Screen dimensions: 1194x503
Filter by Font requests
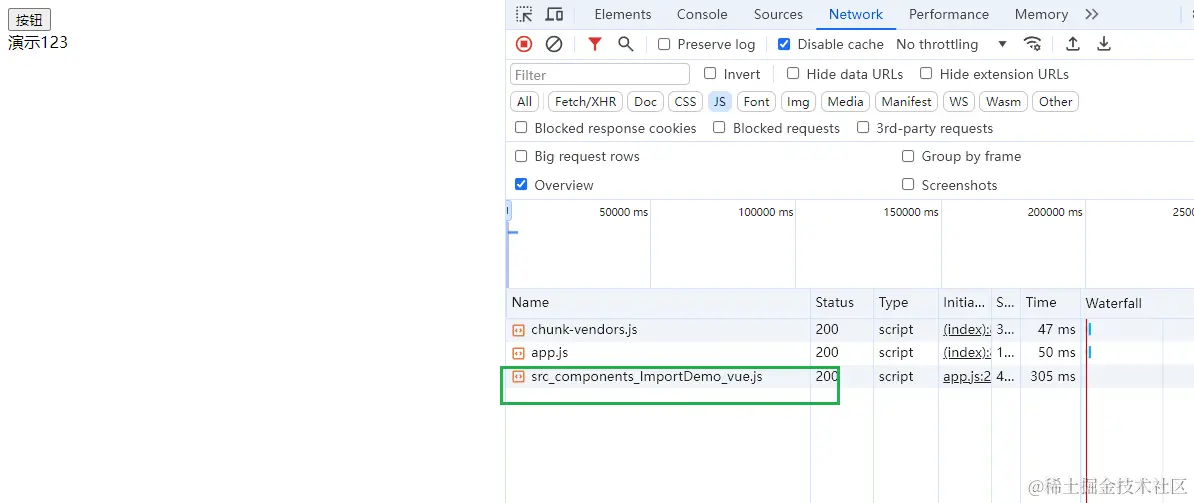[757, 102]
